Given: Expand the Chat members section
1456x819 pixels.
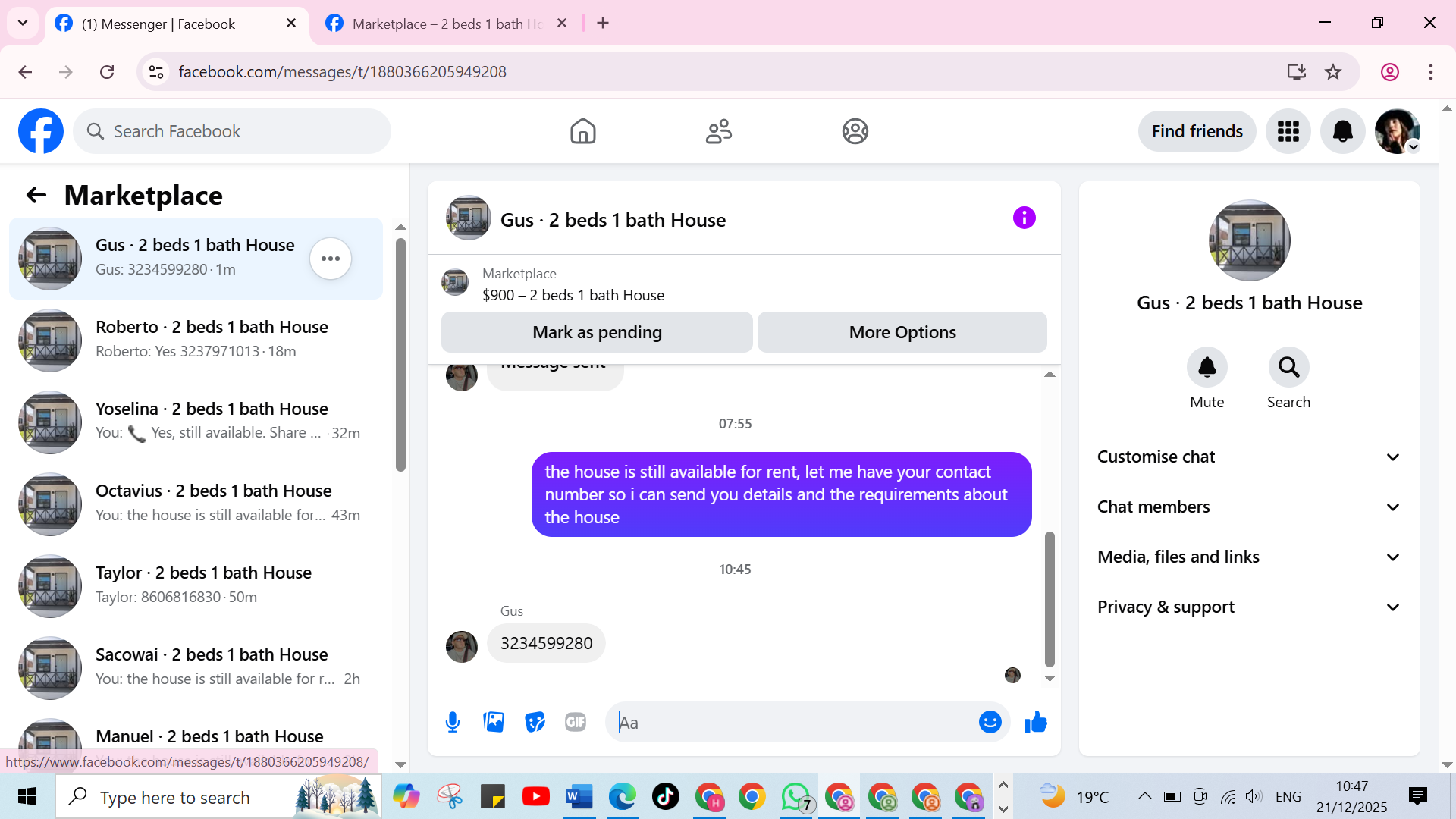Looking at the screenshot, I should coord(1249,507).
